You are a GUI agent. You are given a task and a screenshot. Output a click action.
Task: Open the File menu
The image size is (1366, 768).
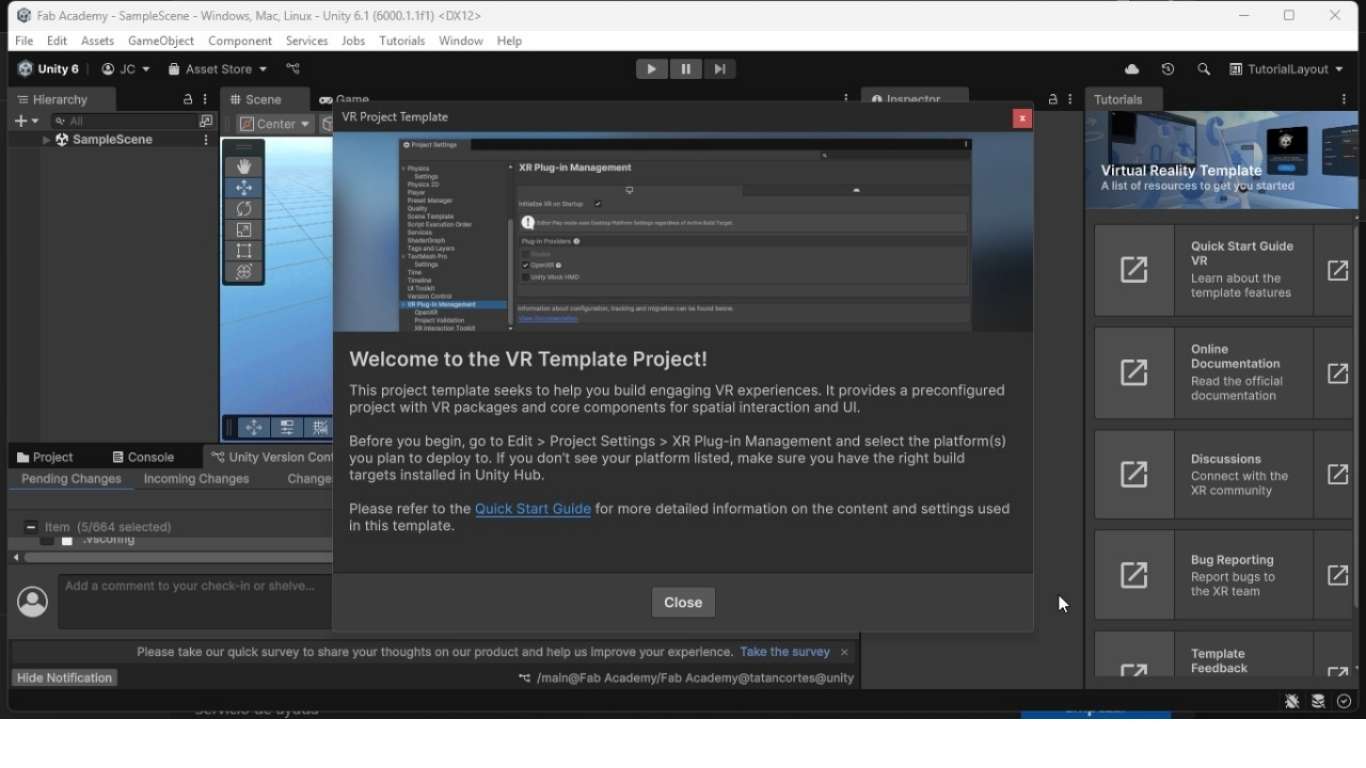[24, 41]
